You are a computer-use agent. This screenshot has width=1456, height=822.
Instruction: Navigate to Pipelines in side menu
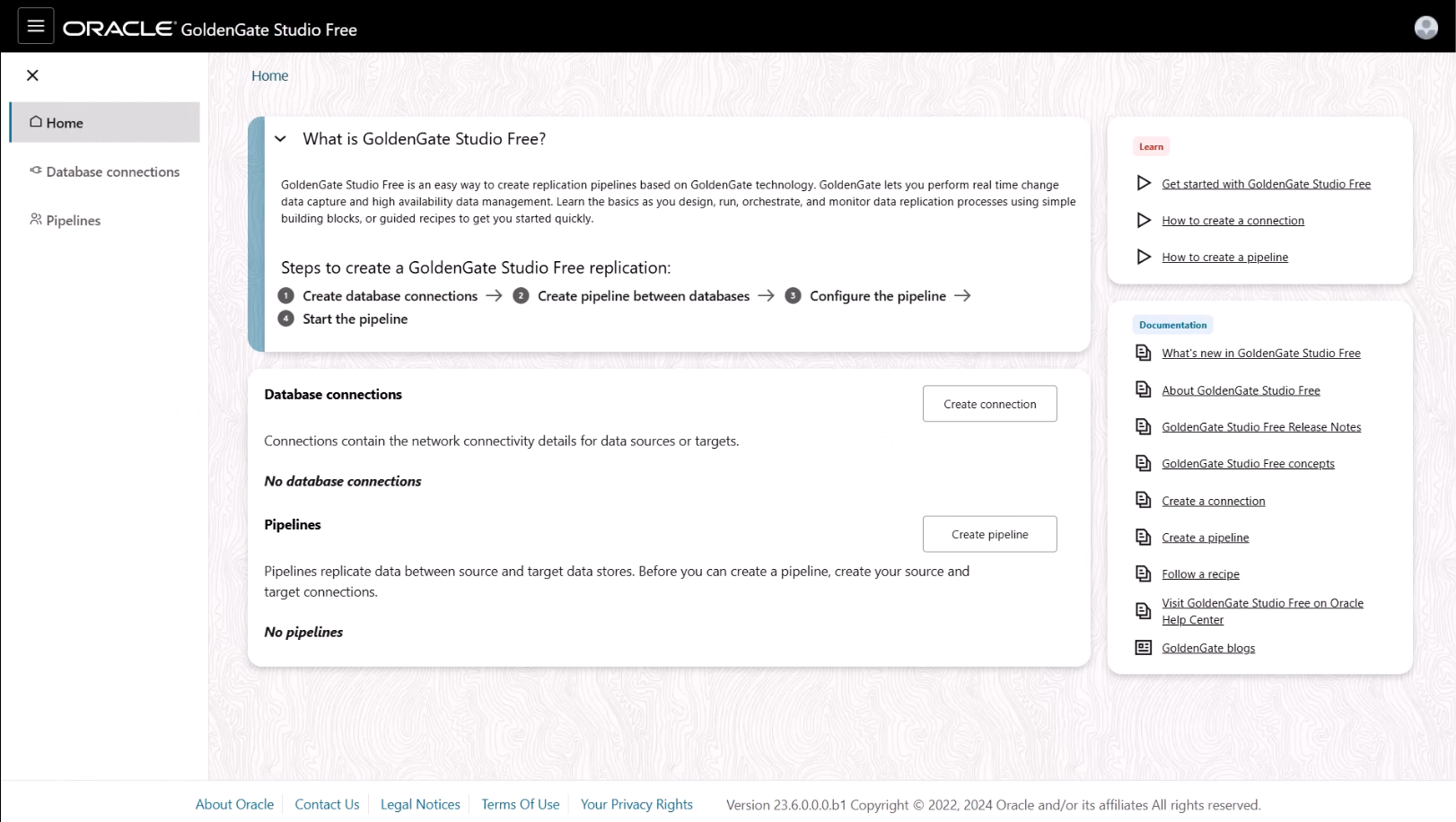pyautogui.click(x=105, y=220)
